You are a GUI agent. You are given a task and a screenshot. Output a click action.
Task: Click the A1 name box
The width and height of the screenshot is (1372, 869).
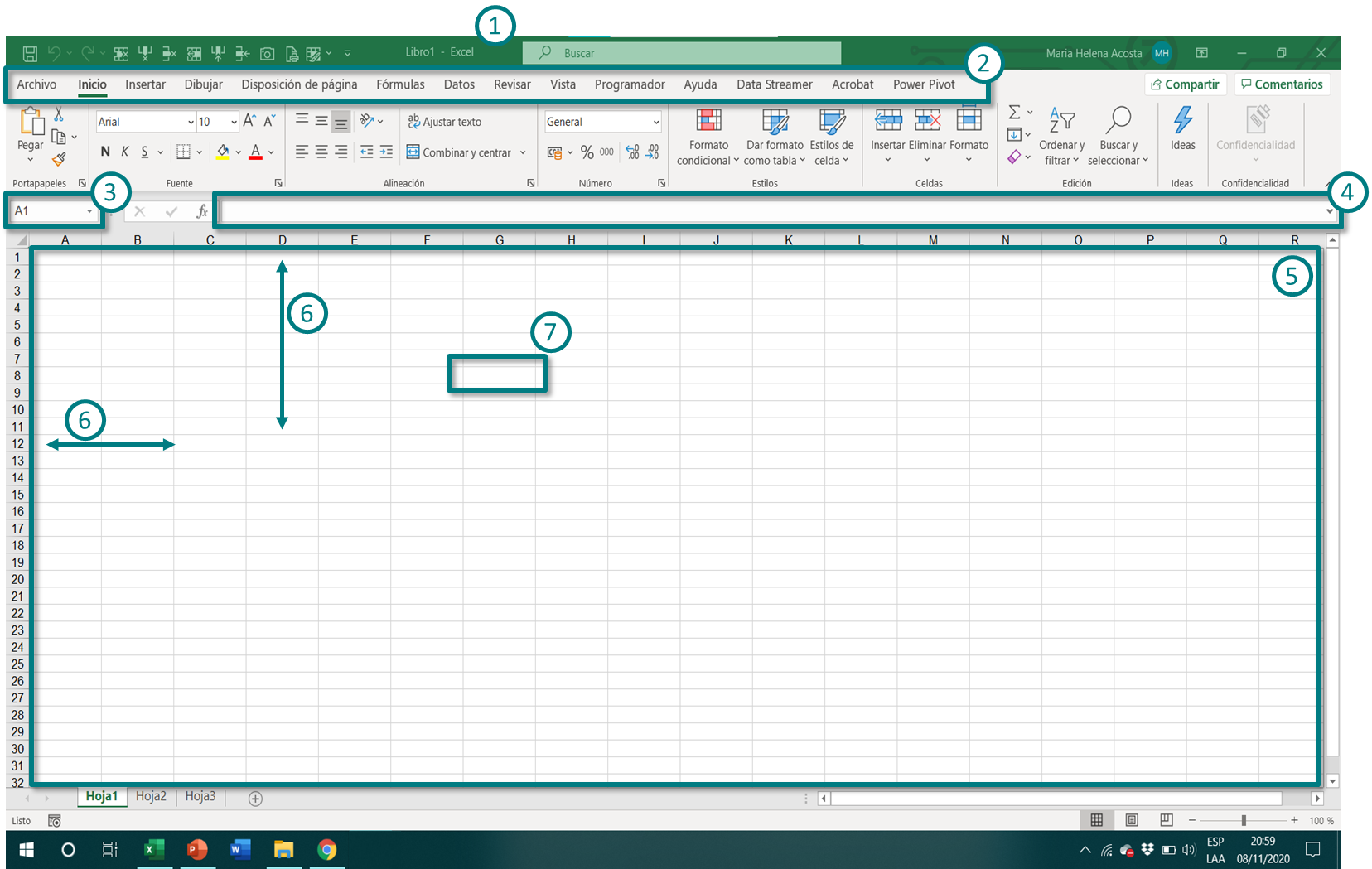[x=53, y=211]
